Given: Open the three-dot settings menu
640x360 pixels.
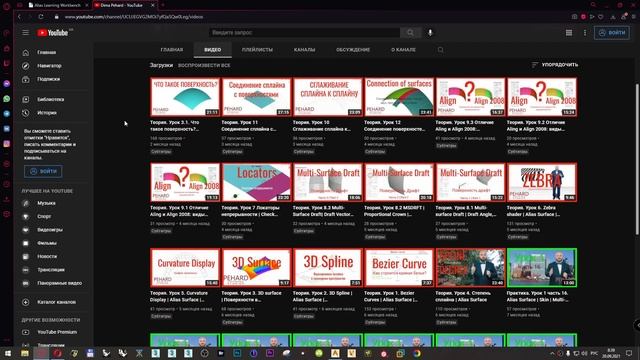Looking at the screenshot, I should (585, 33).
